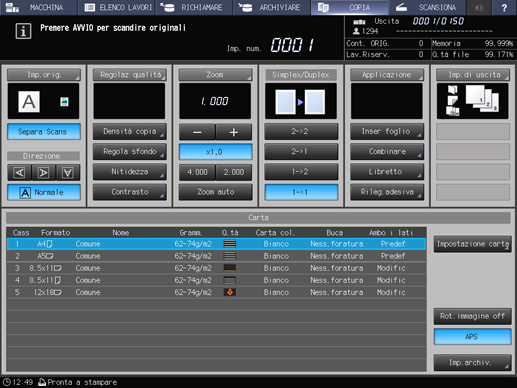Click the information icon beside message
Screen dimensions: 517x388
click(x=23, y=31)
